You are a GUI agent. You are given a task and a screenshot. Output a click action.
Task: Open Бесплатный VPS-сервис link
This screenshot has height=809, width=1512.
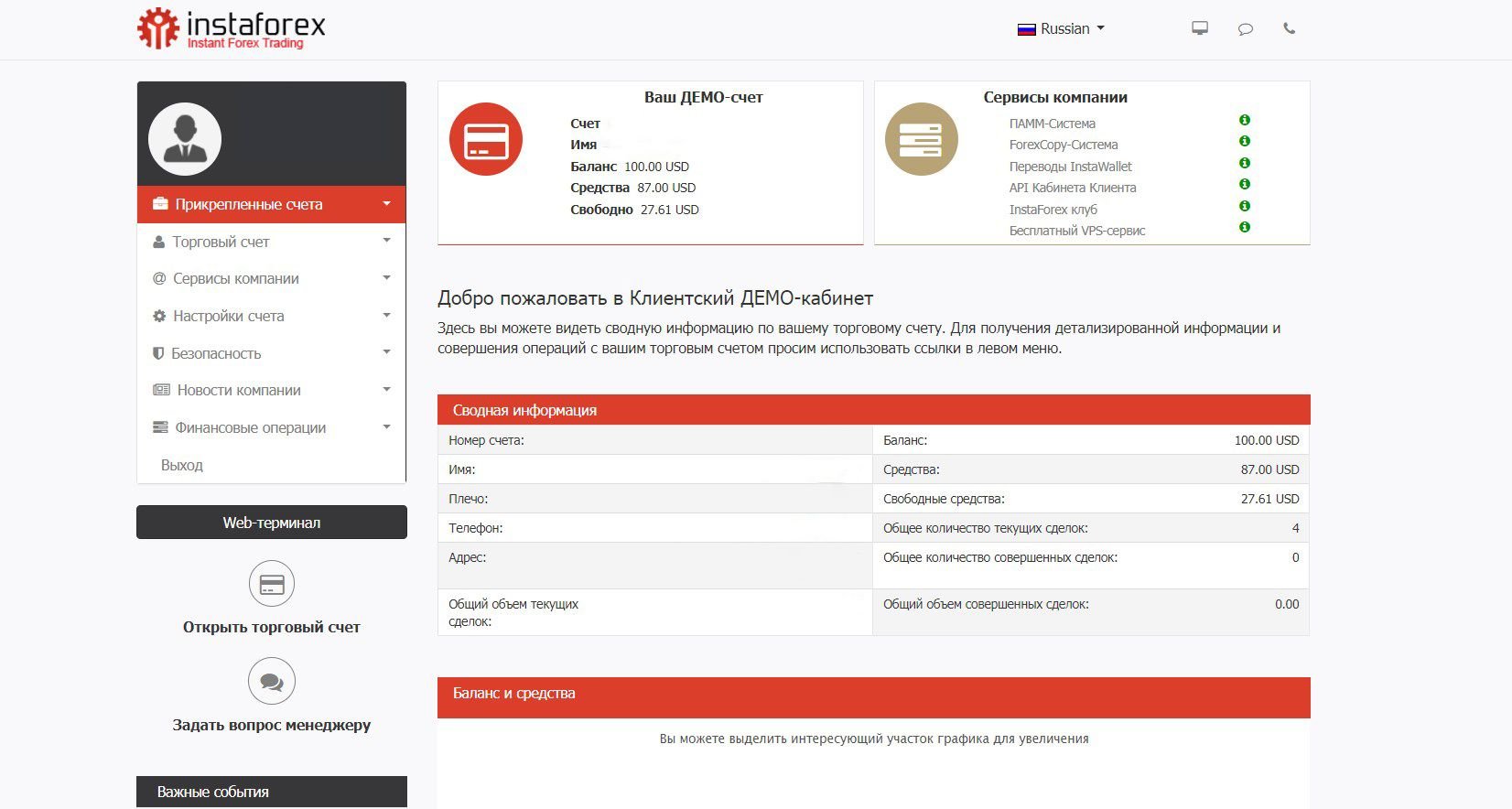click(1077, 231)
